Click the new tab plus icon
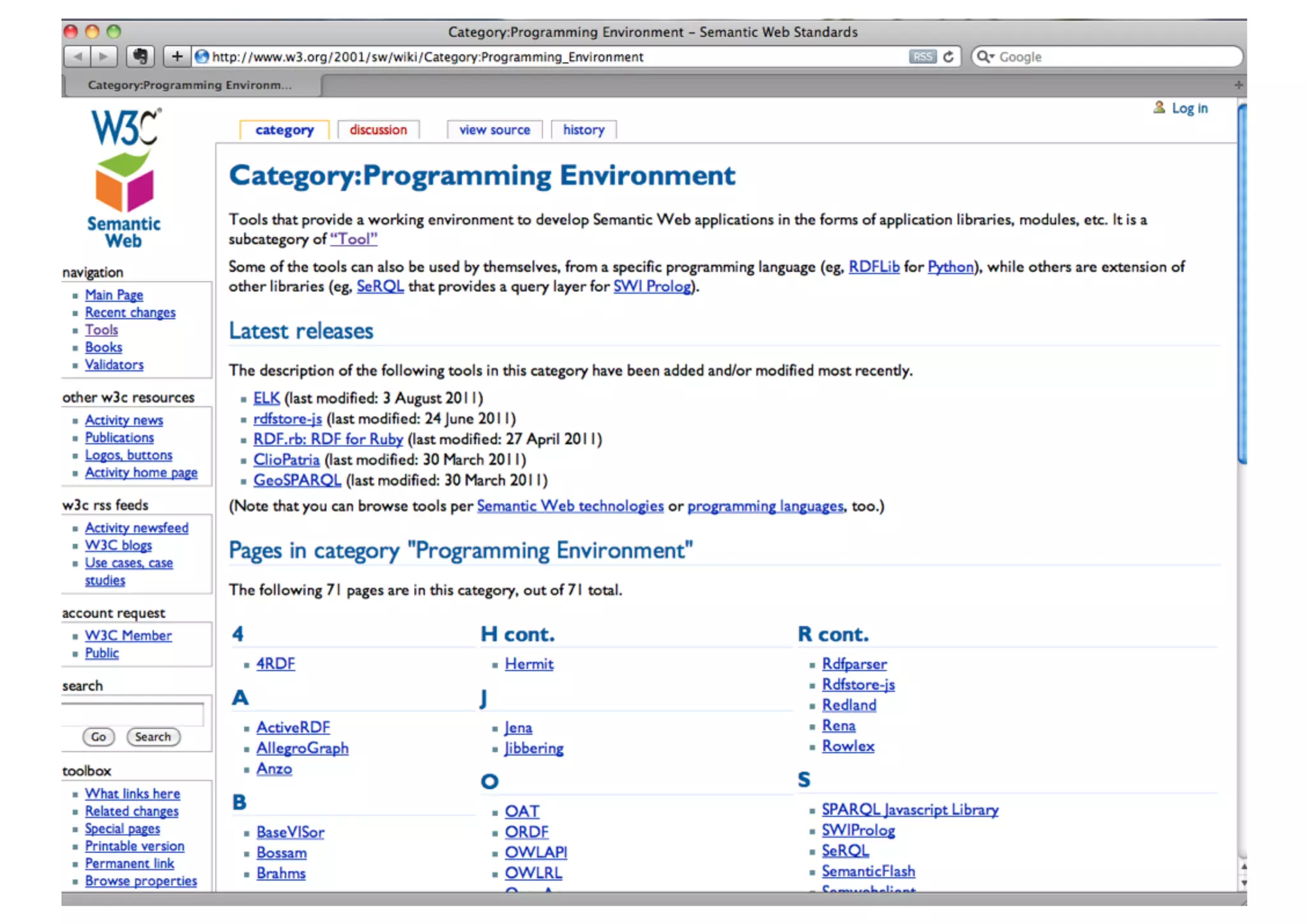The image size is (1308, 924). (1238, 85)
